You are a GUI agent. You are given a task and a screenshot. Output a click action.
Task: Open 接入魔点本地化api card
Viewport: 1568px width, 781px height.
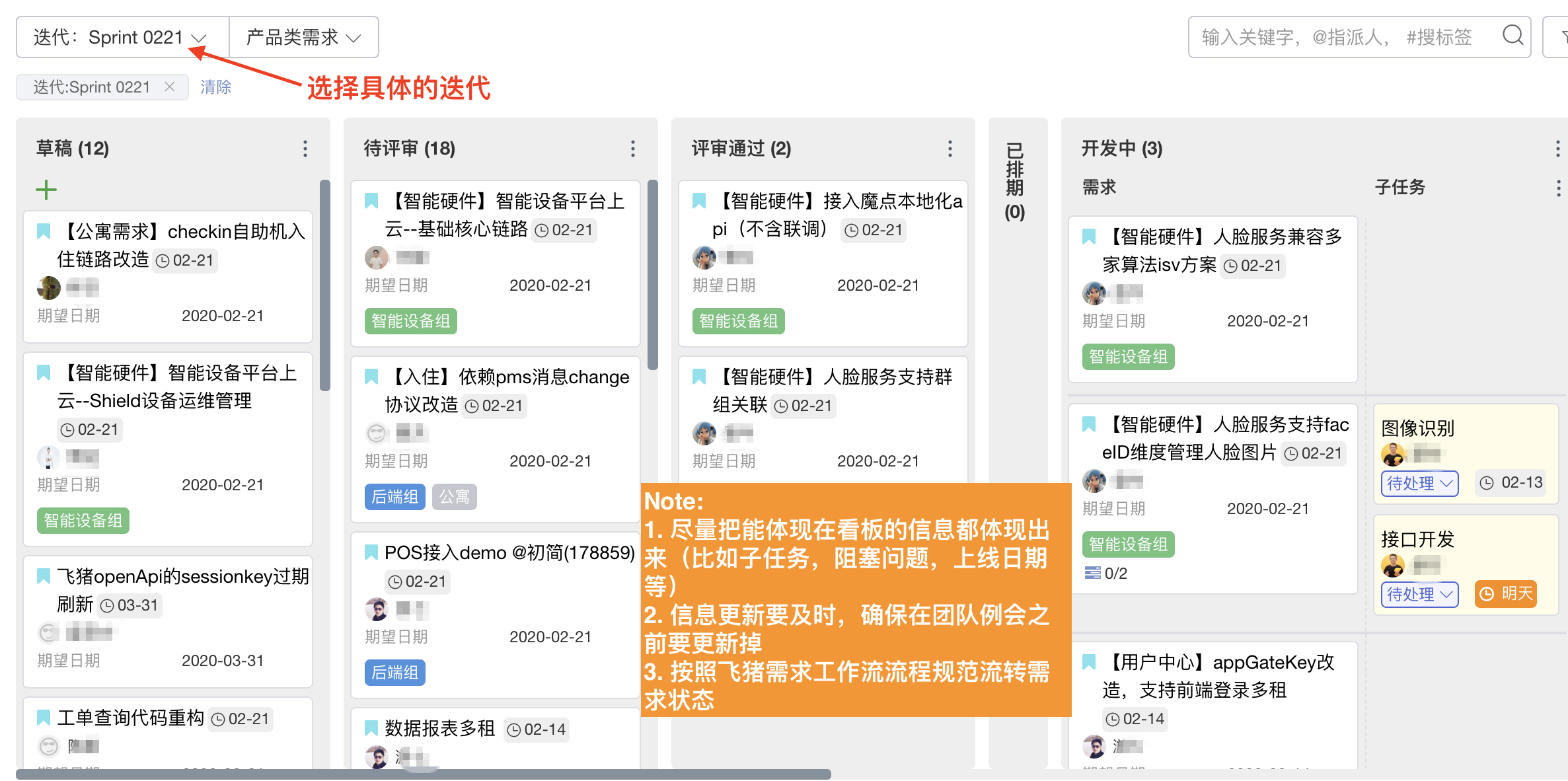point(823,263)
